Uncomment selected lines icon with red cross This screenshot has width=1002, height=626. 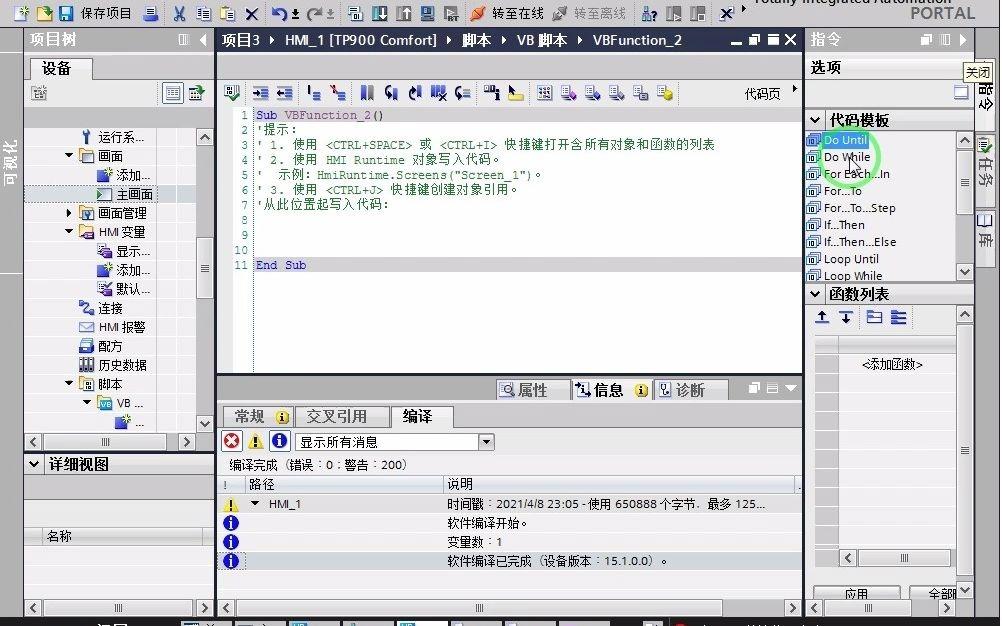point(338,93)
